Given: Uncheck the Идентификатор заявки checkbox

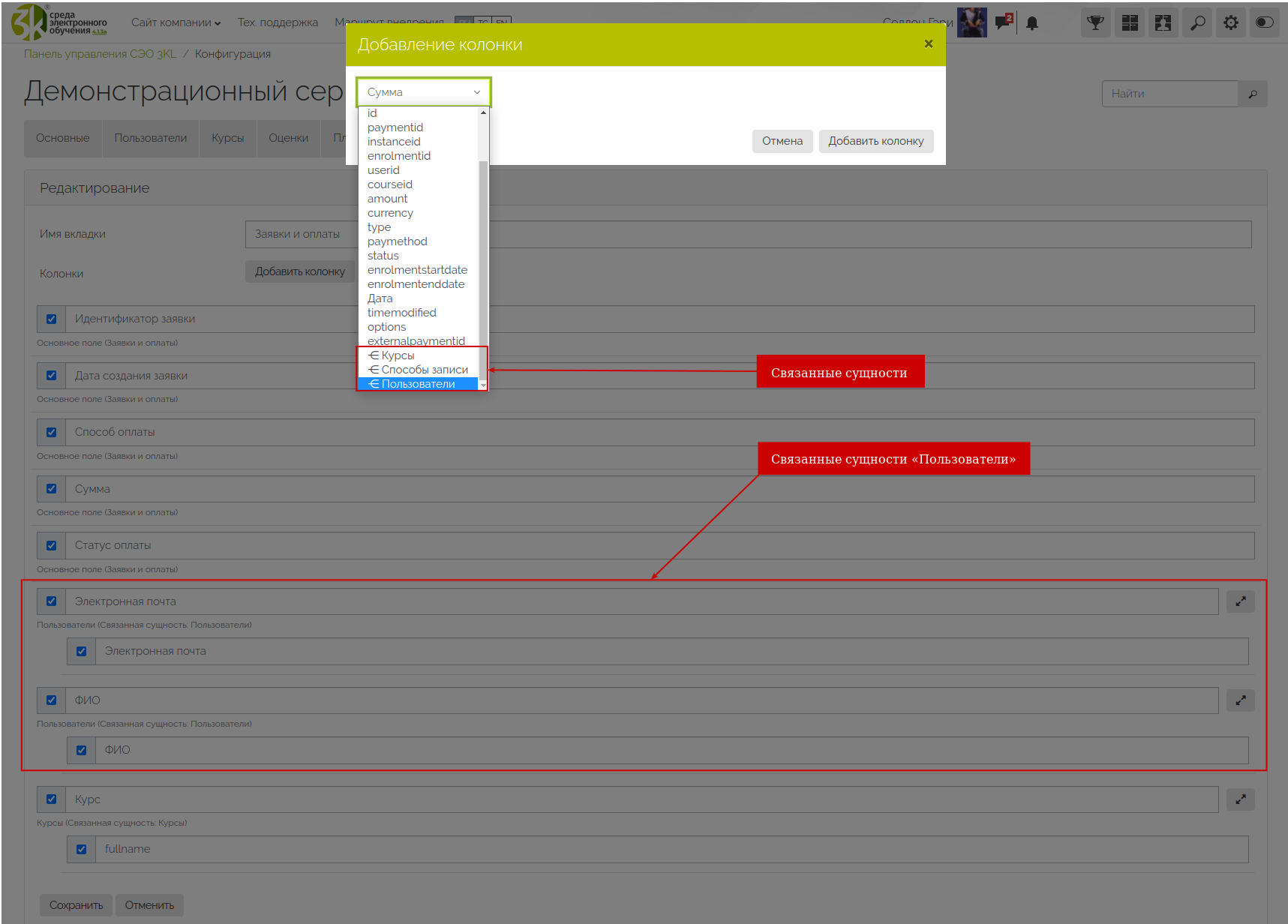Looking at the screenshot, I should 51,319.
